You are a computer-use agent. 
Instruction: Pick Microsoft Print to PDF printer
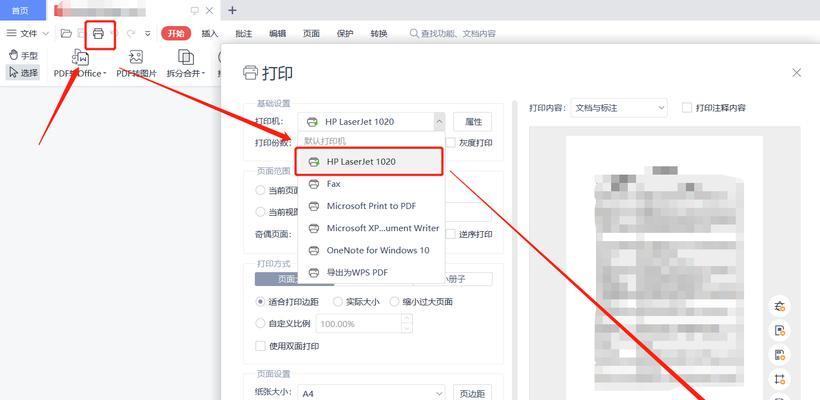pyautogui.click(x=371, y=206)
